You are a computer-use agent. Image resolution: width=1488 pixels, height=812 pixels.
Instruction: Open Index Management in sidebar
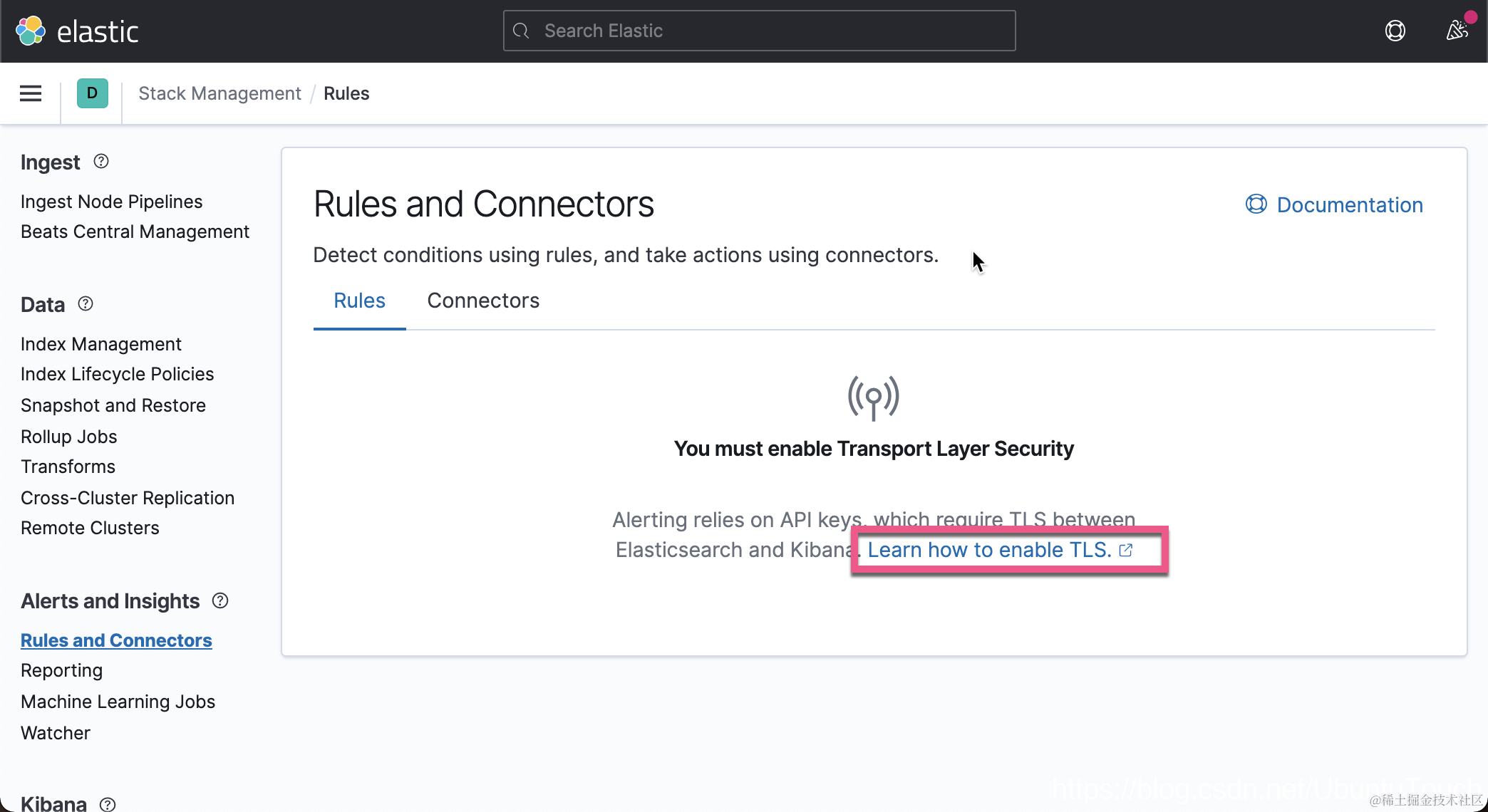click(101, 344)
